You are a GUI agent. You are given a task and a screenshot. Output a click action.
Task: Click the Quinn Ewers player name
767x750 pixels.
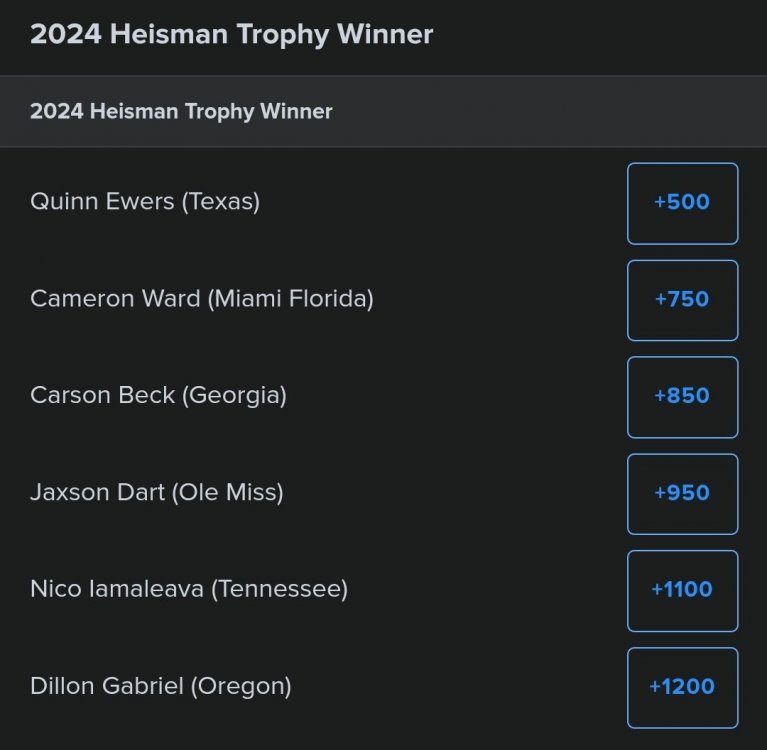pos(102,202)
